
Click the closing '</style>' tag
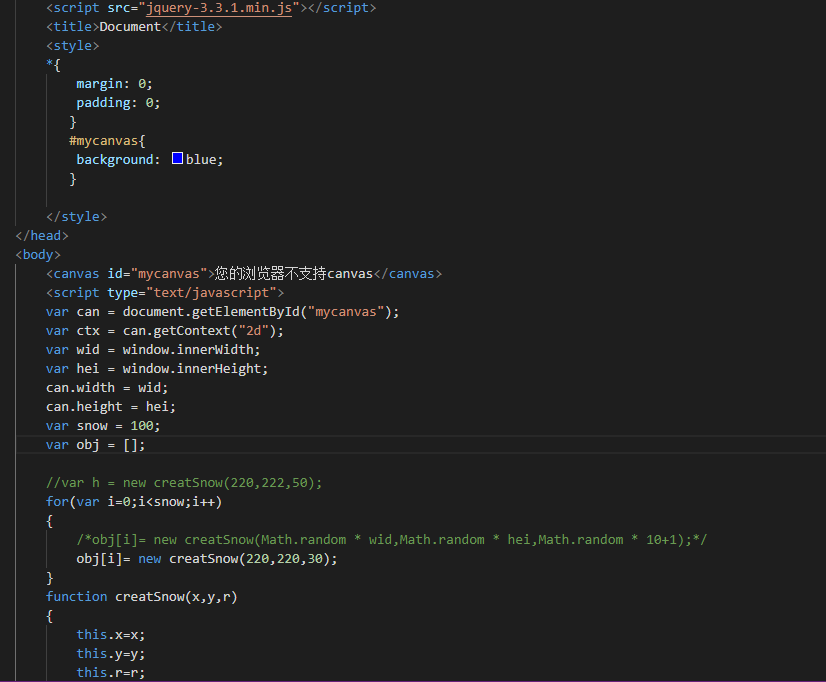pyautogui.click(x=76, y=216)
